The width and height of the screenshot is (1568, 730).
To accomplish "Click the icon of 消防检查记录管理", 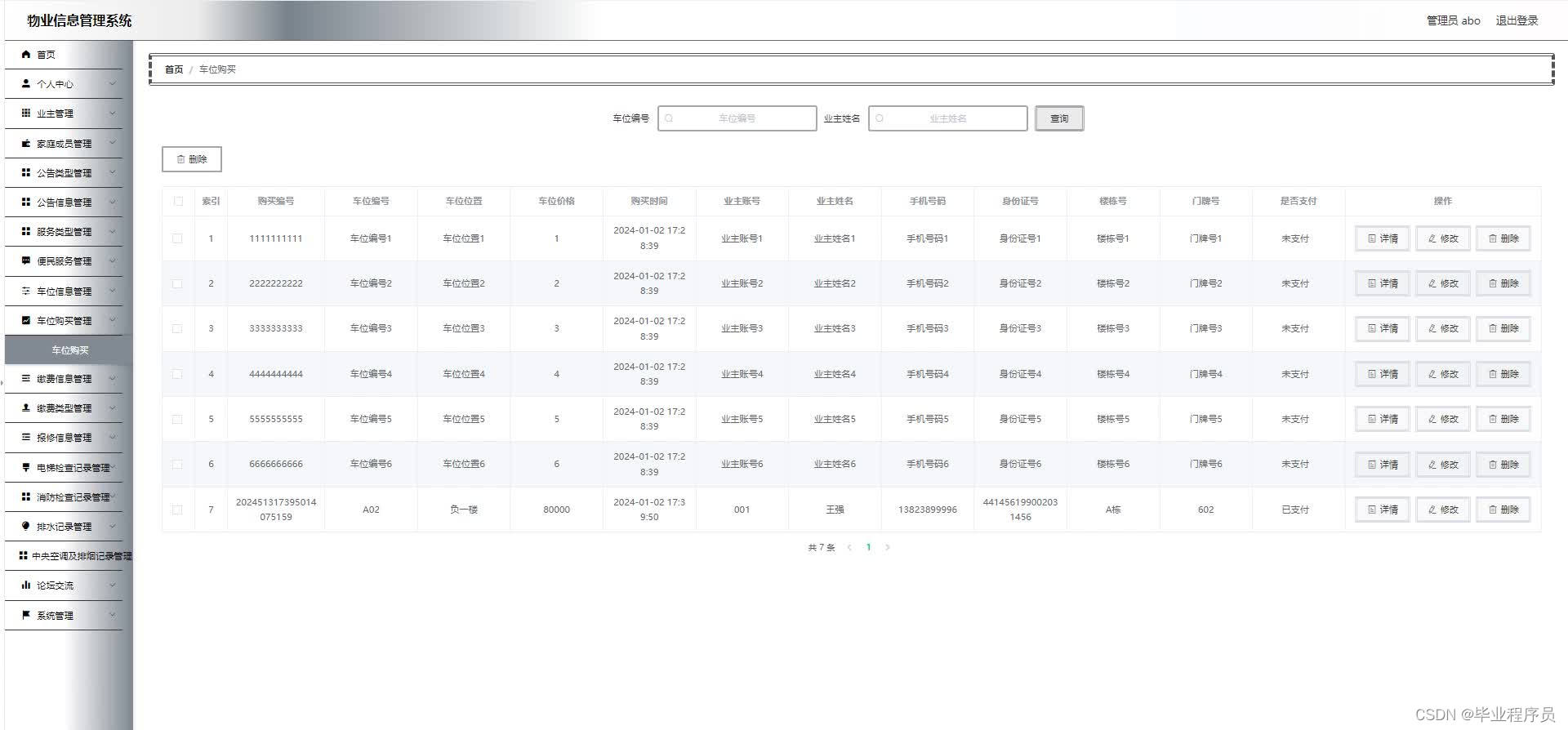I will click(x=26, y=497).
